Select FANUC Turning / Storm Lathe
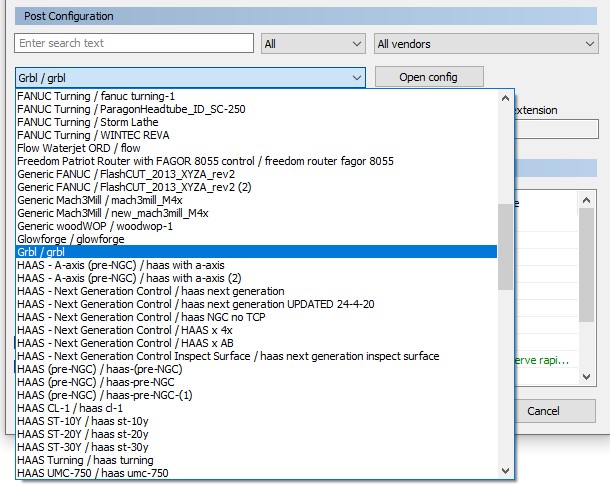Image resolution: width=610 pixels, height=485 pixels. [x=256, y=122]
